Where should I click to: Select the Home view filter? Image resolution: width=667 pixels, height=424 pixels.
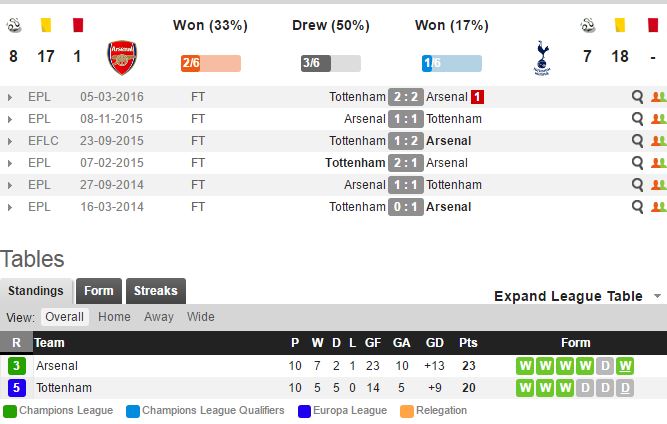(114, 317)
